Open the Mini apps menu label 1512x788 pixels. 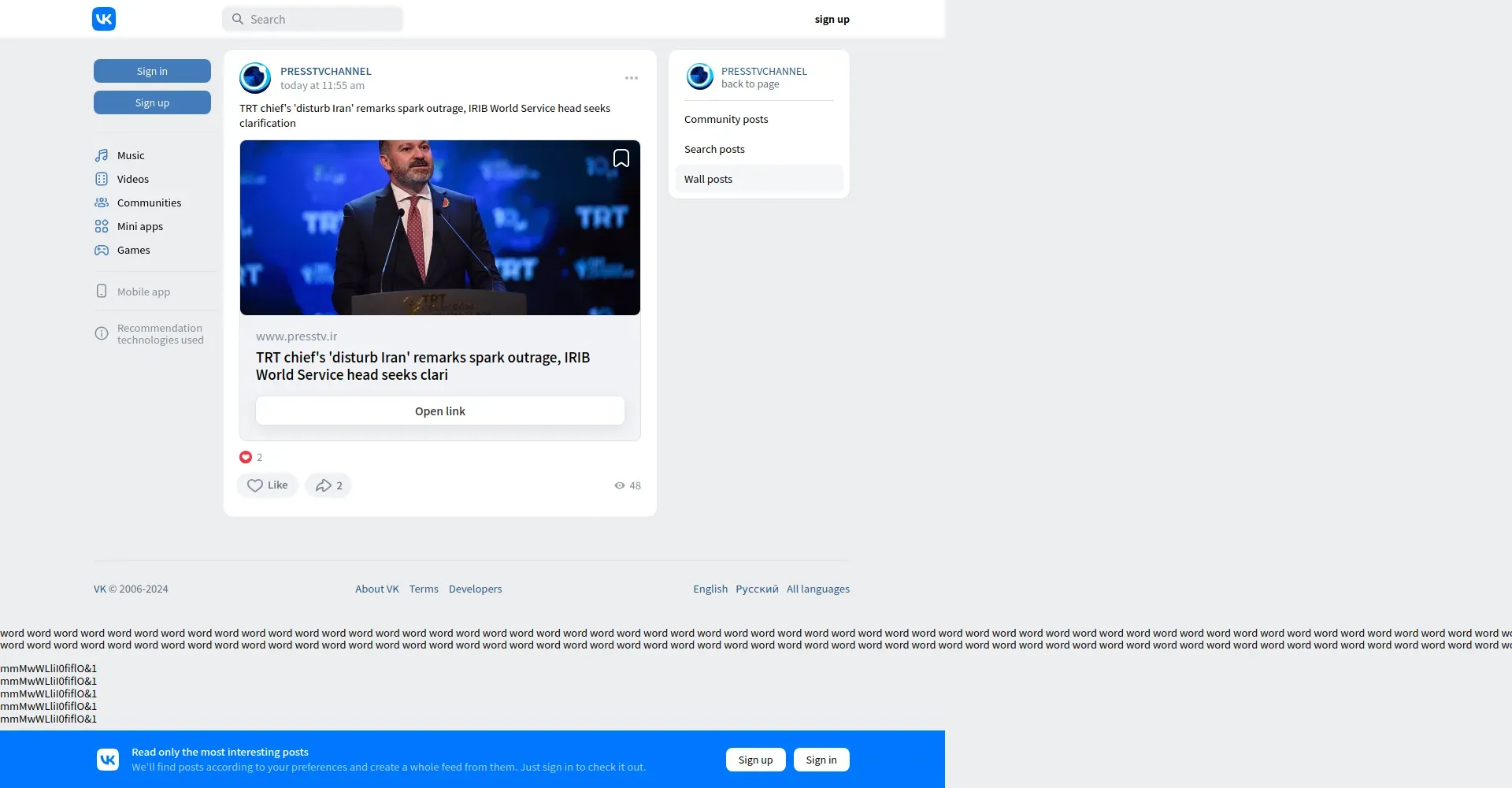pyautogui.click(x=140, y=226)
